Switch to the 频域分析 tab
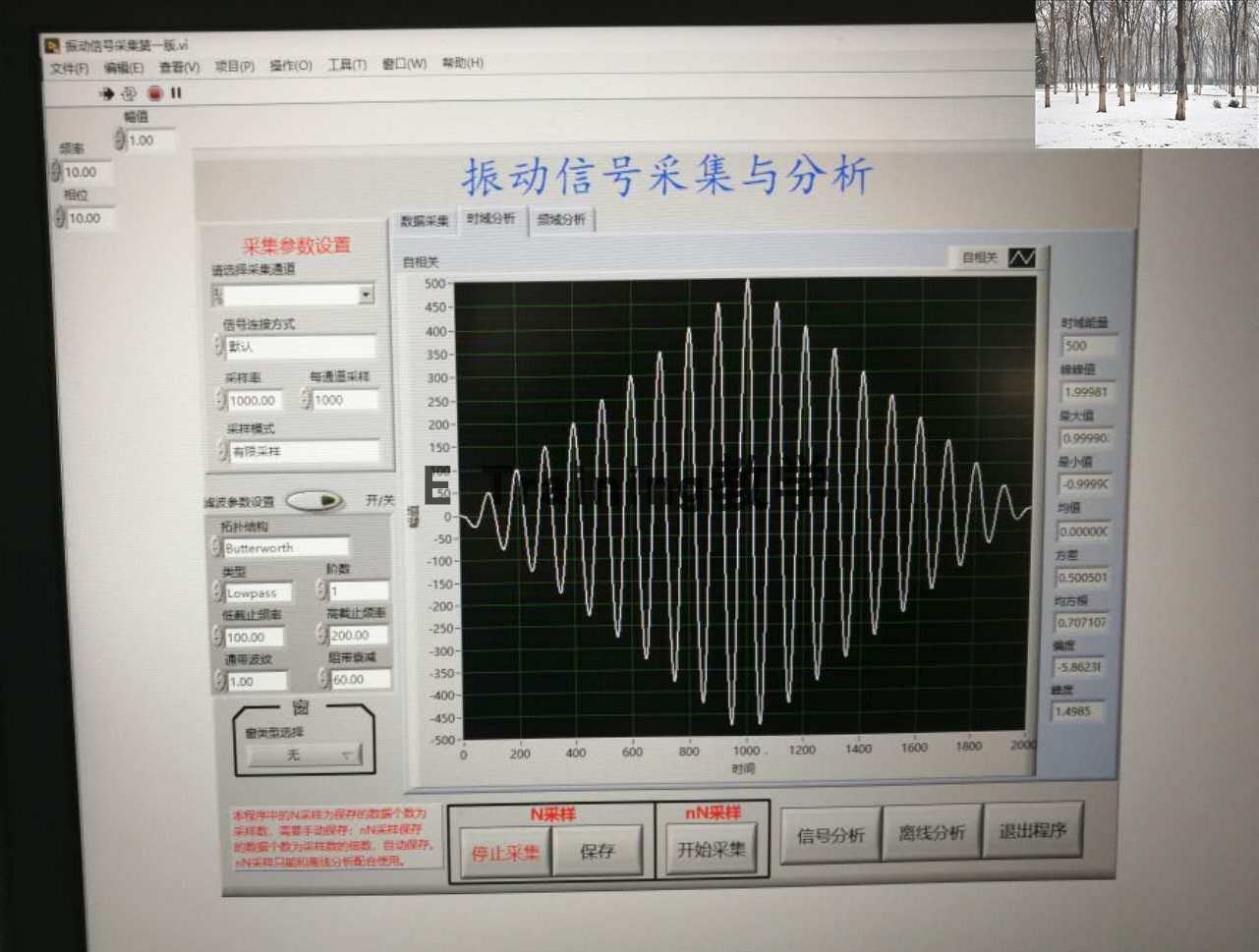Viewport: 1259px width, 952px height. [560, 220]
